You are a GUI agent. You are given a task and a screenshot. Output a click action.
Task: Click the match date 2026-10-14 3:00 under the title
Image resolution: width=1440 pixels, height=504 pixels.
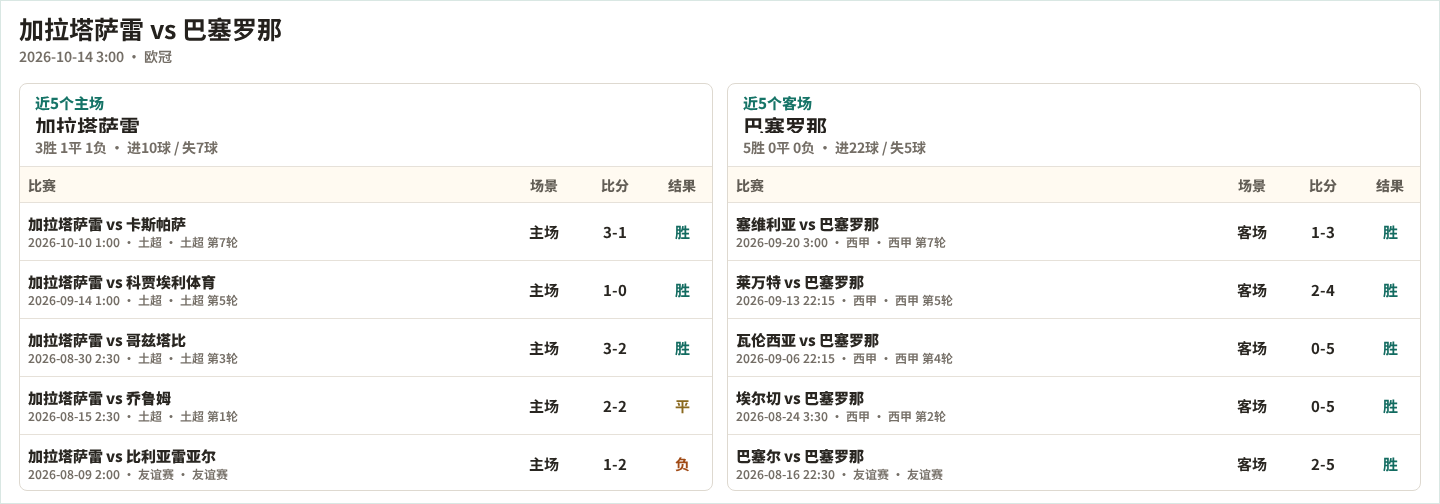pyautogui.click(x=71, y=57)
